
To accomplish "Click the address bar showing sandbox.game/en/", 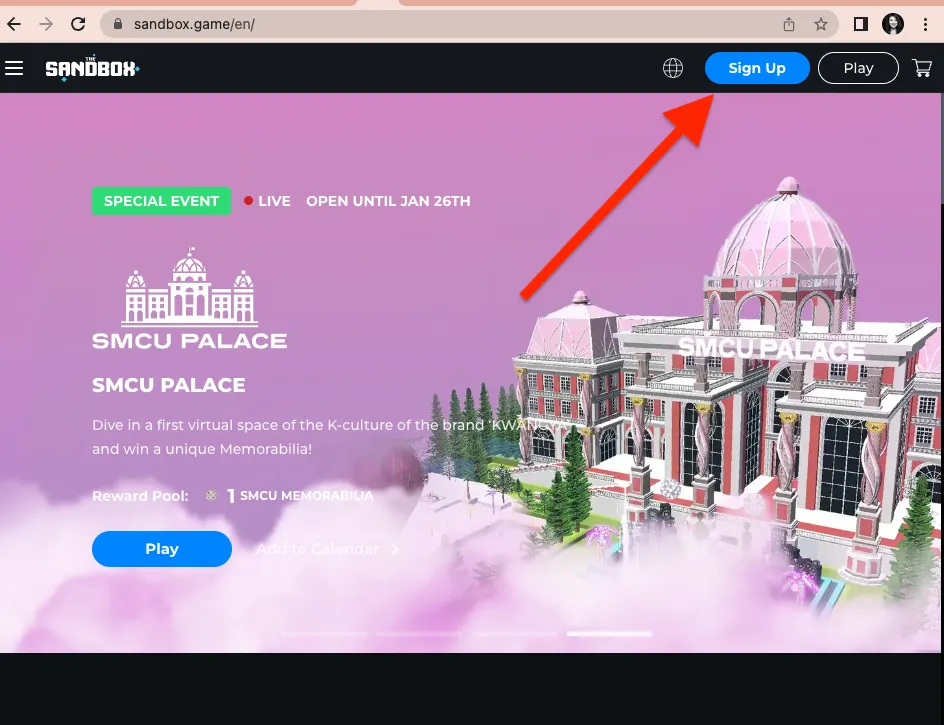I will (x=400, y=24).
